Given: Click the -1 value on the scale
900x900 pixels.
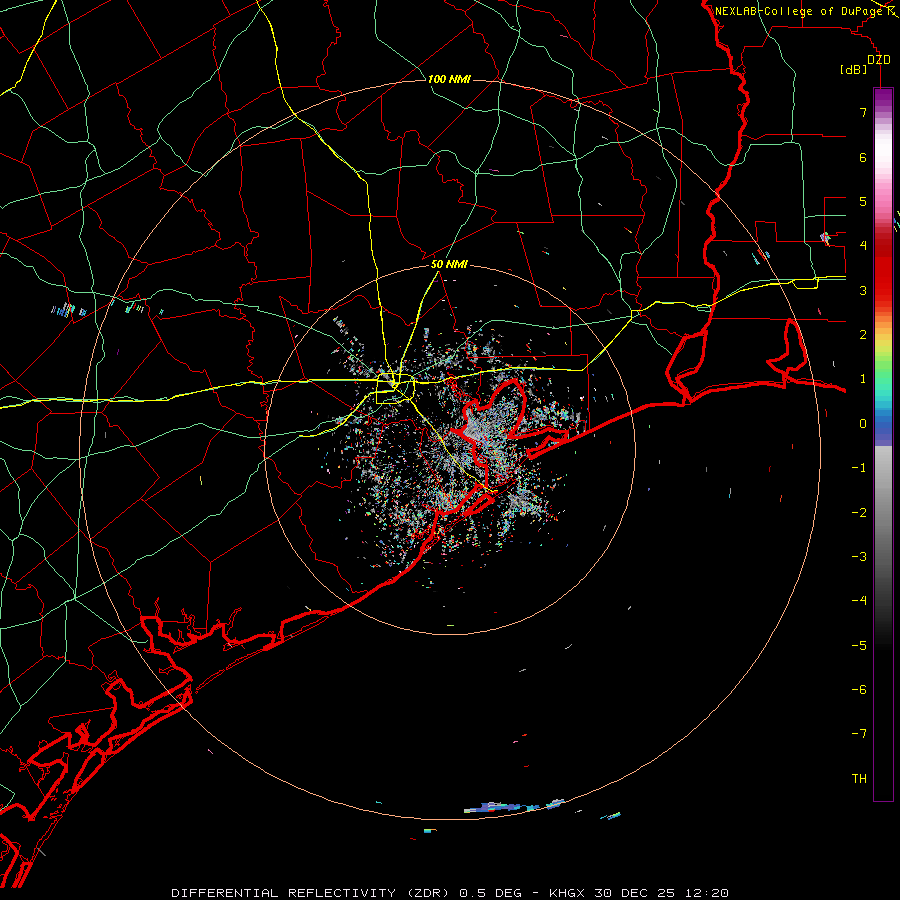Looking at the screenshot, I should 859,468.
